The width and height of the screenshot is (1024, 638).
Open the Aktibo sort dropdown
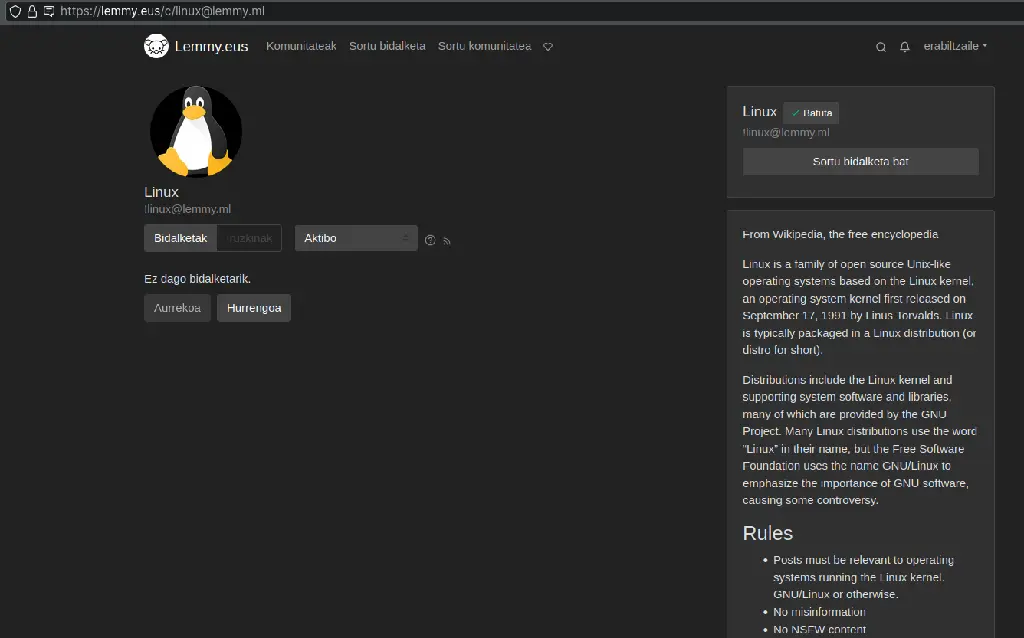tap(356, 238)
